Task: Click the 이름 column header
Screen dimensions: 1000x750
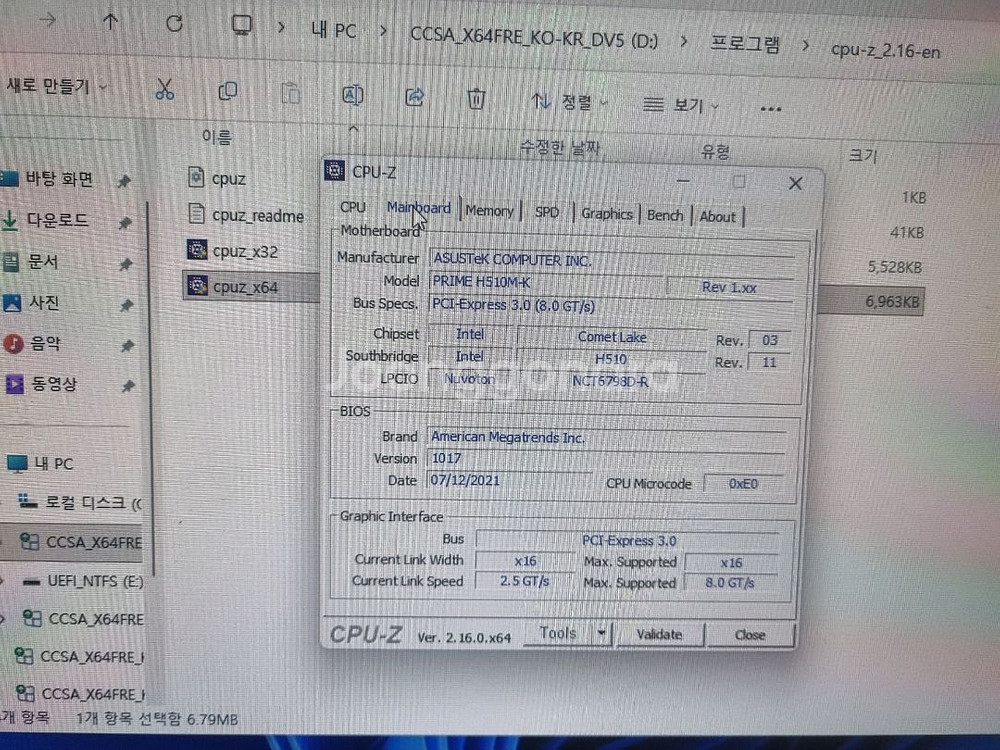Action: (x=216, y=137)
